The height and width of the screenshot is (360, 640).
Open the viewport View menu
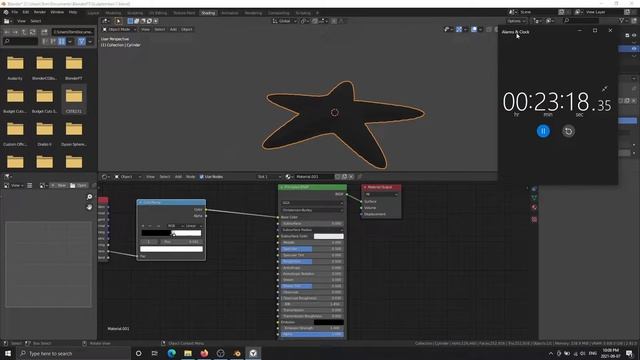[x=145, y=29]
